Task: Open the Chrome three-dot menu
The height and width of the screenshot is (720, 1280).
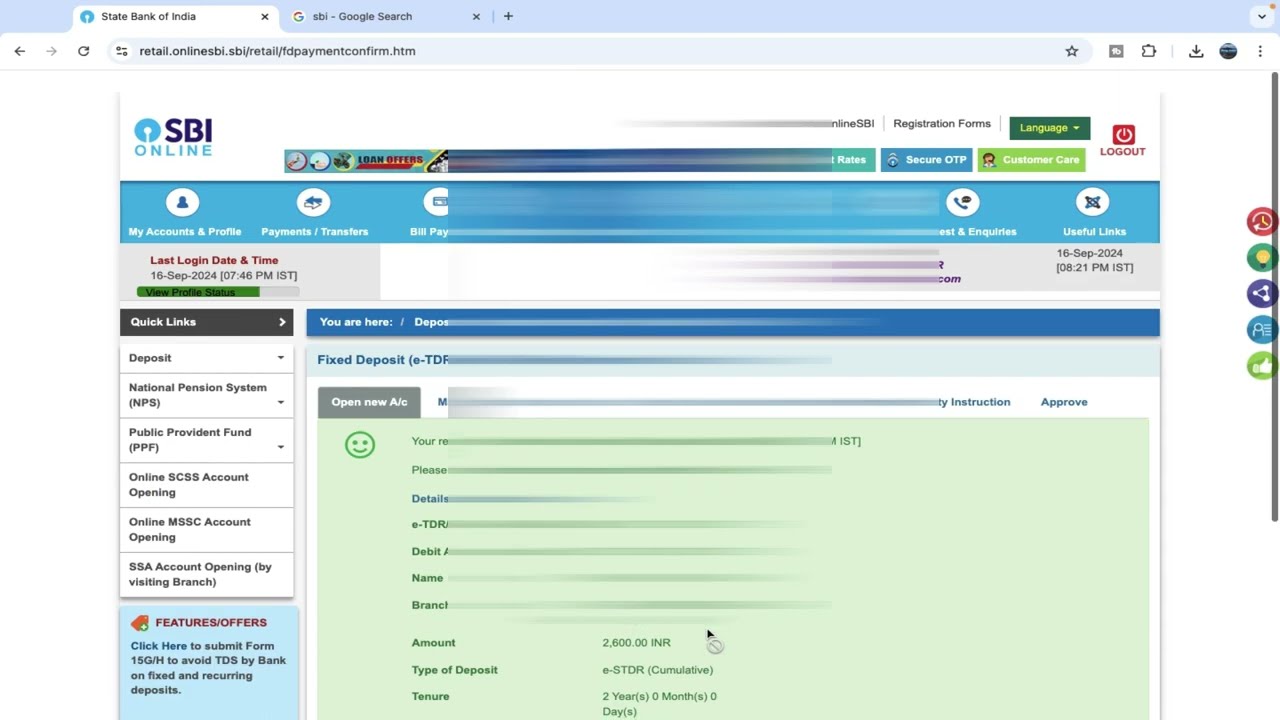Action: pos(1260,51)
